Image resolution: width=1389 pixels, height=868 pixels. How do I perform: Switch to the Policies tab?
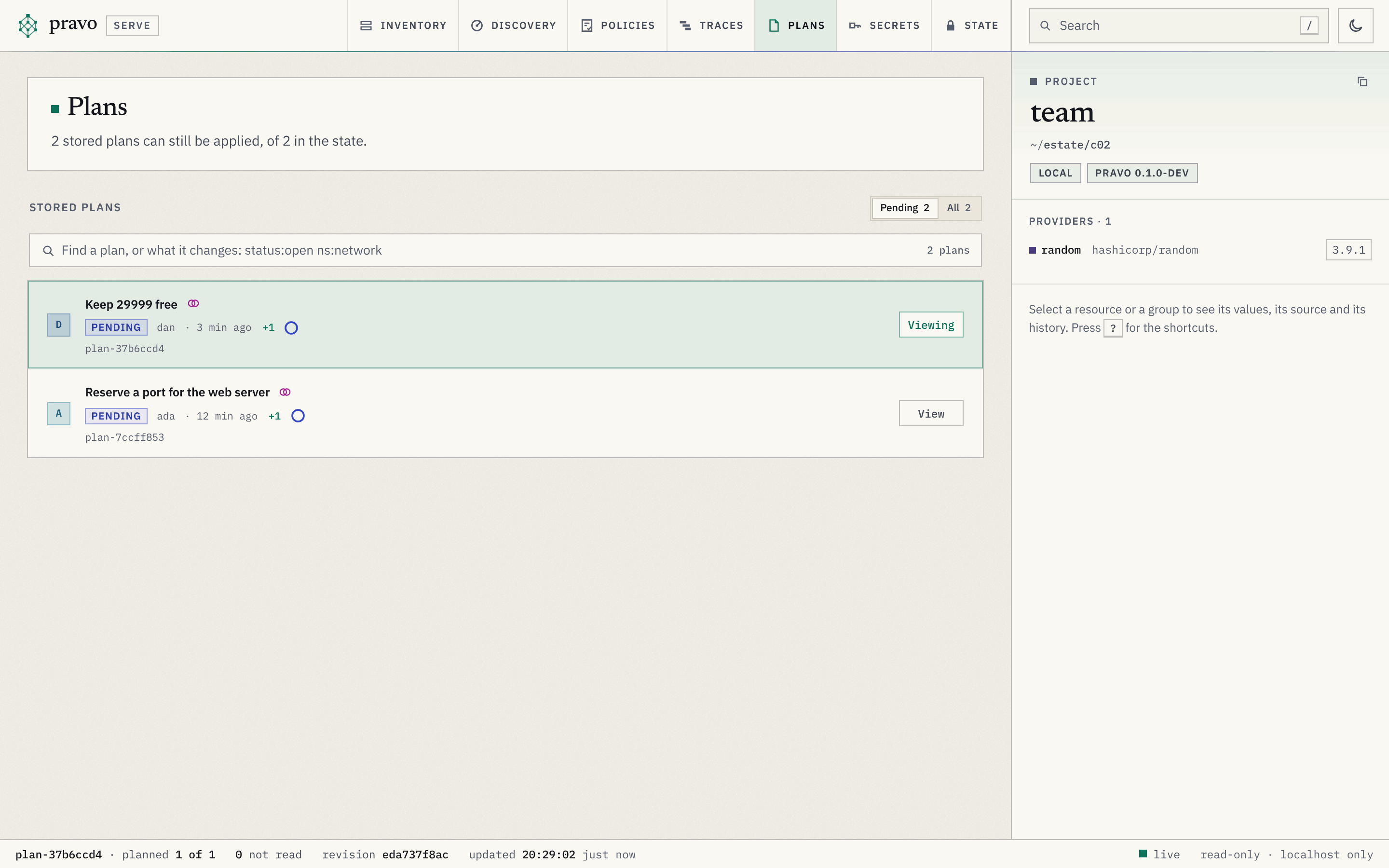tap(618, 26)
